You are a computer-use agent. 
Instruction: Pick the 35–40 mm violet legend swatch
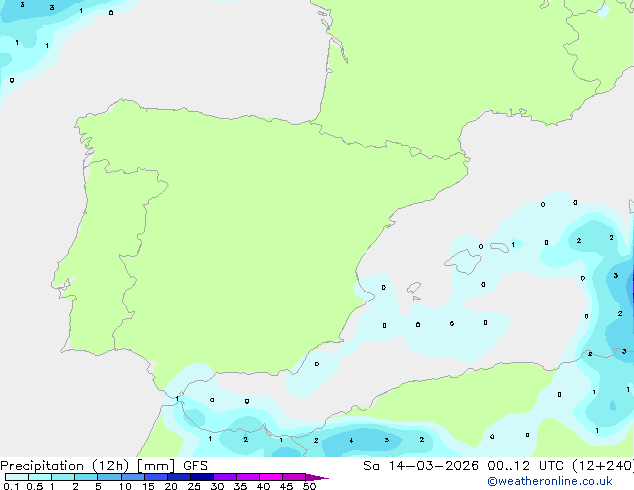(248, 477)
